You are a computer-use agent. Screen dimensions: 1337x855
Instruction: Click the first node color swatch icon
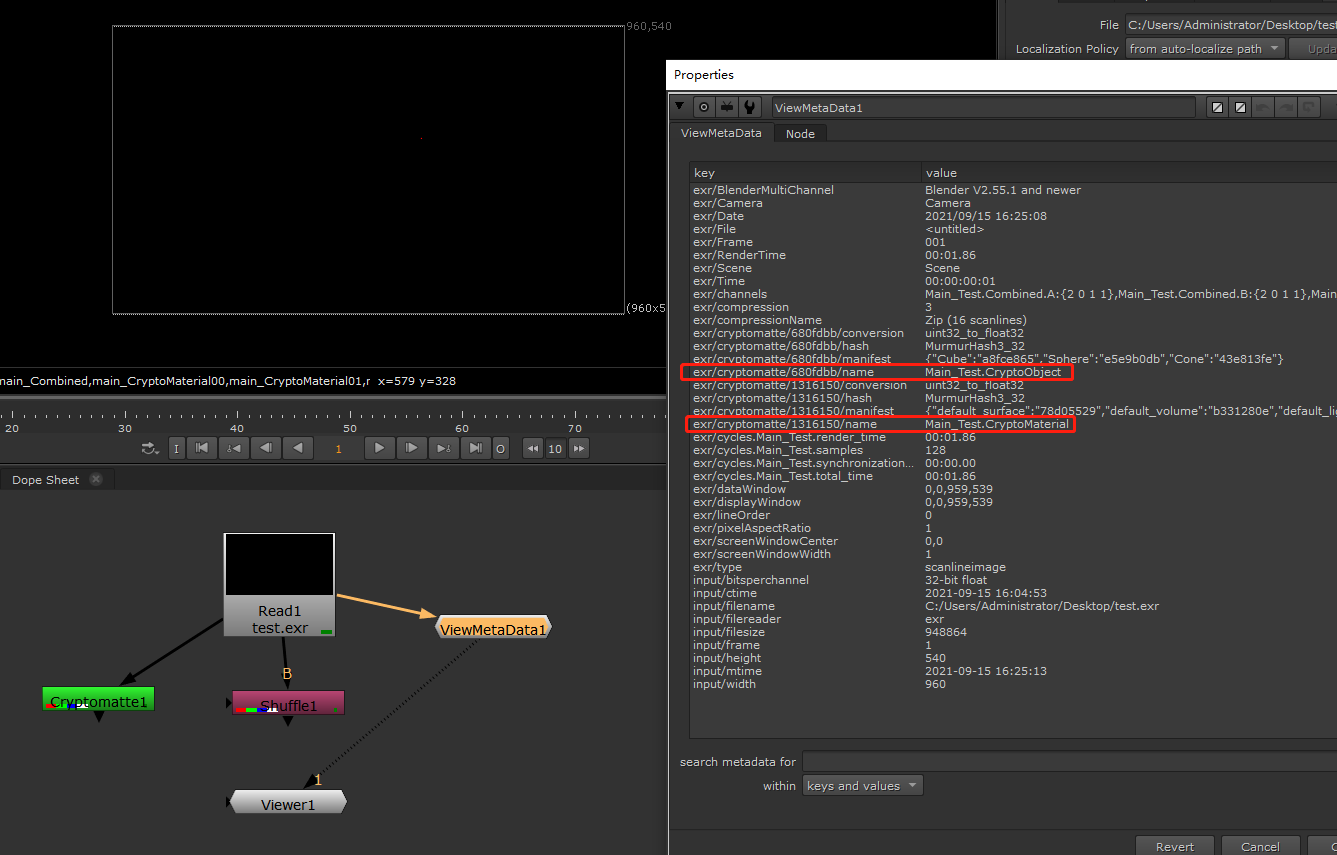coord(1217,107)
